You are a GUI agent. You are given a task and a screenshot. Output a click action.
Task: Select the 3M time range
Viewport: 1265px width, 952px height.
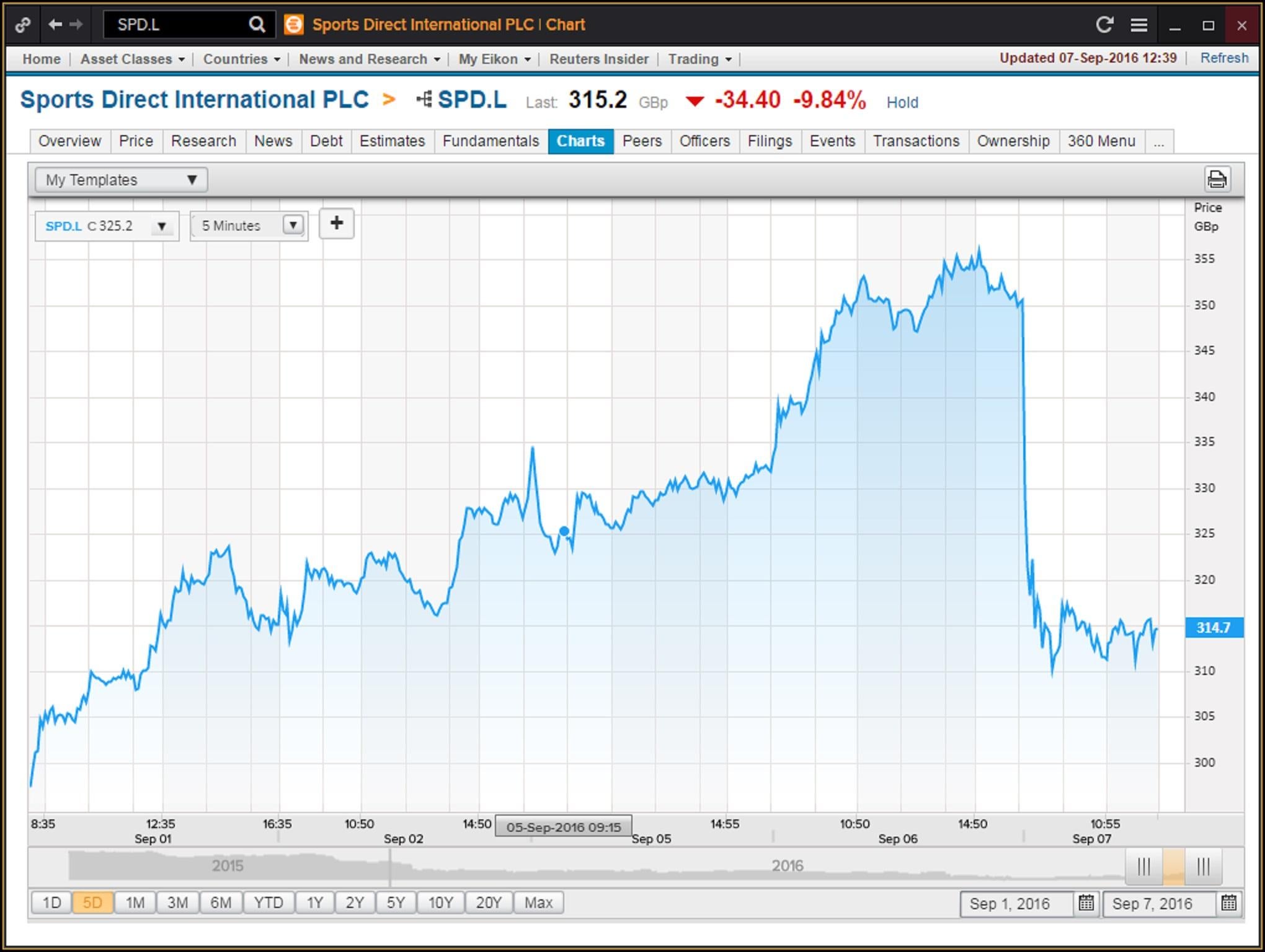pyautogui.click(x=177, y=902)
